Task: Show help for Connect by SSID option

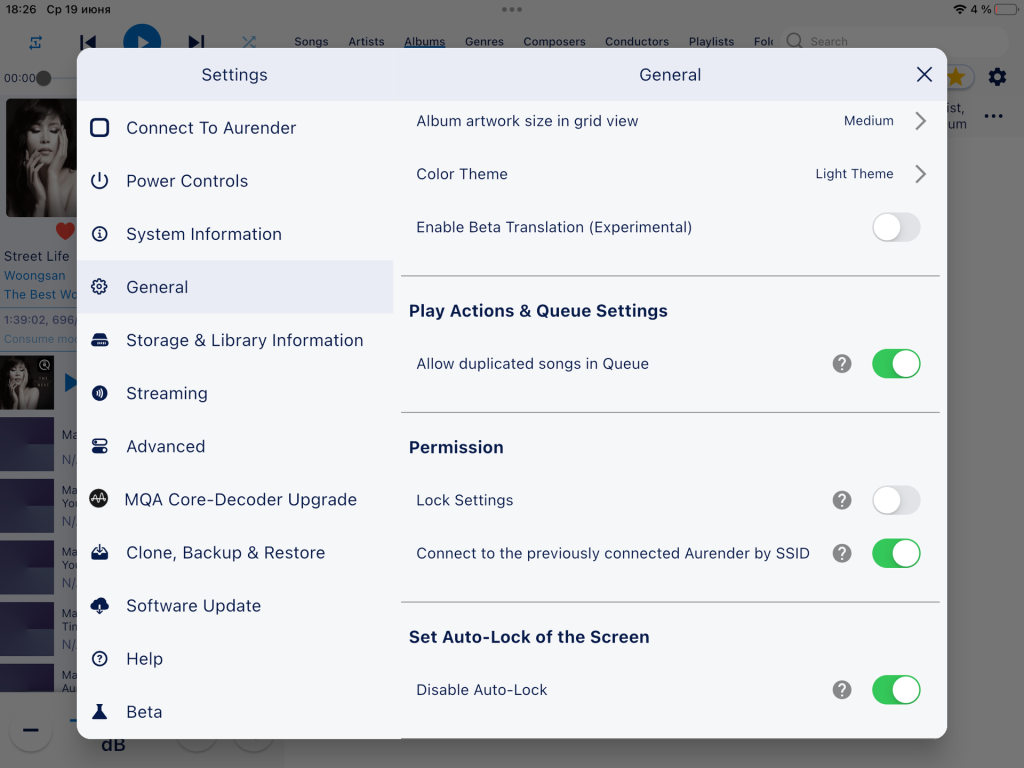Action: [842, 553]
